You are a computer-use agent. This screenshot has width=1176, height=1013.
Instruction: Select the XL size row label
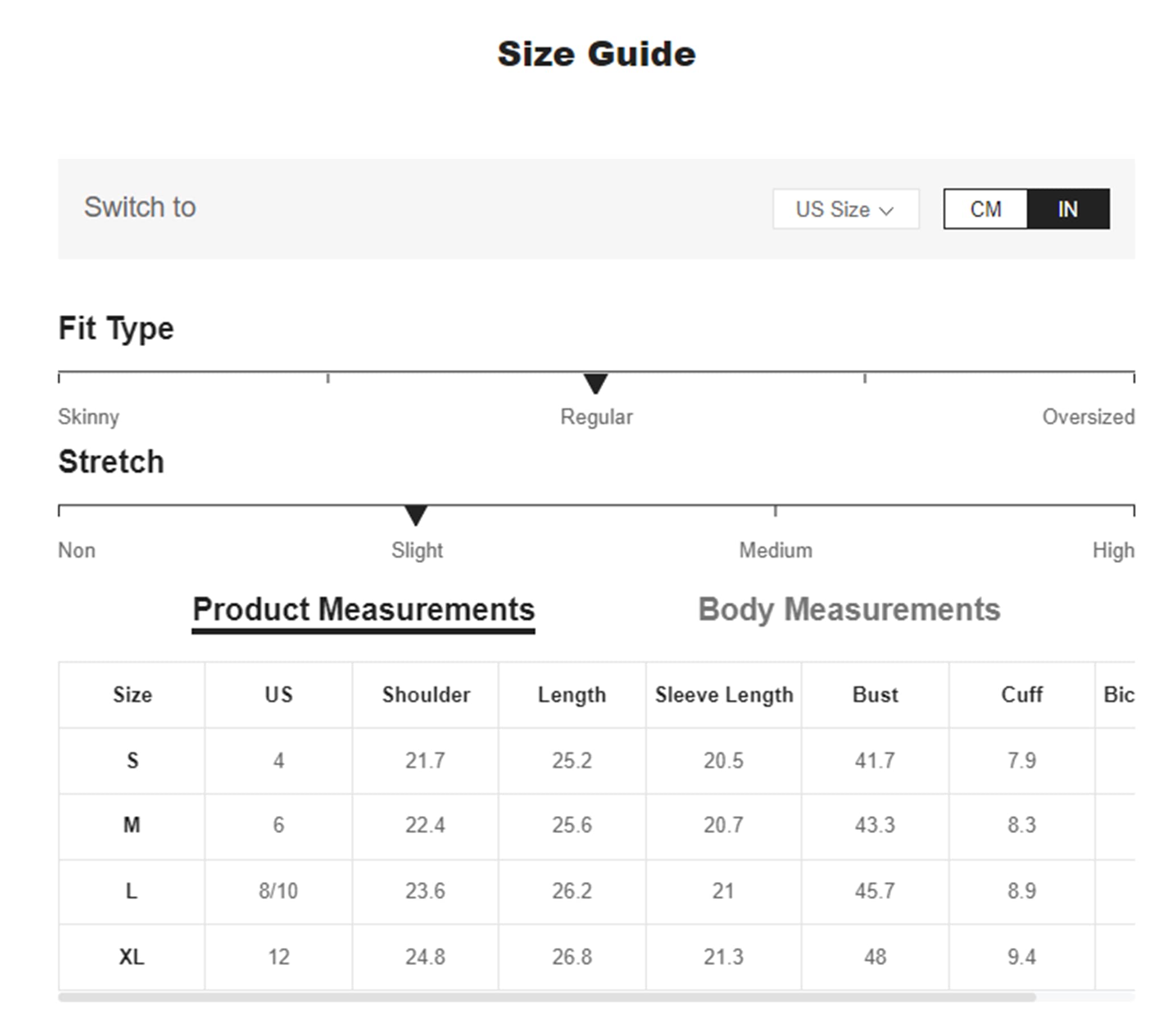tap(132, 957)
